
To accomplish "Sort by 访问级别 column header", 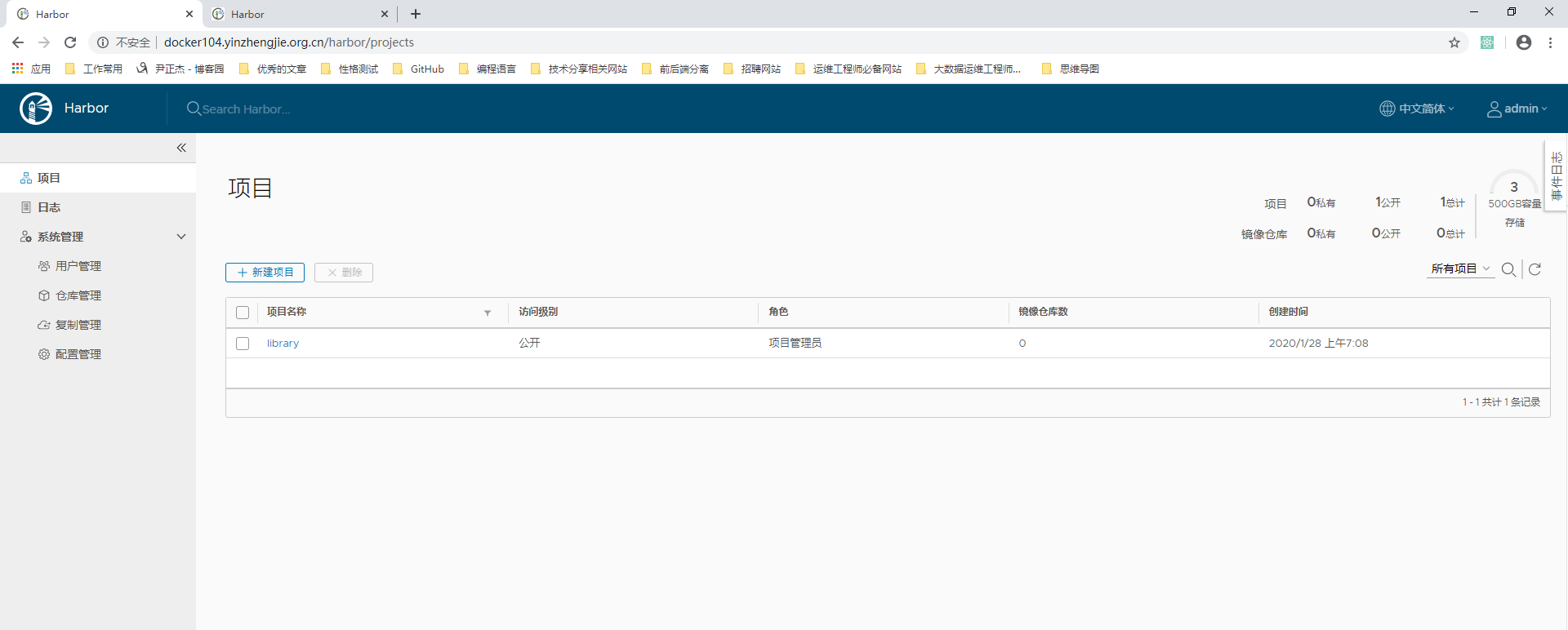I will [x=538, y=312].
